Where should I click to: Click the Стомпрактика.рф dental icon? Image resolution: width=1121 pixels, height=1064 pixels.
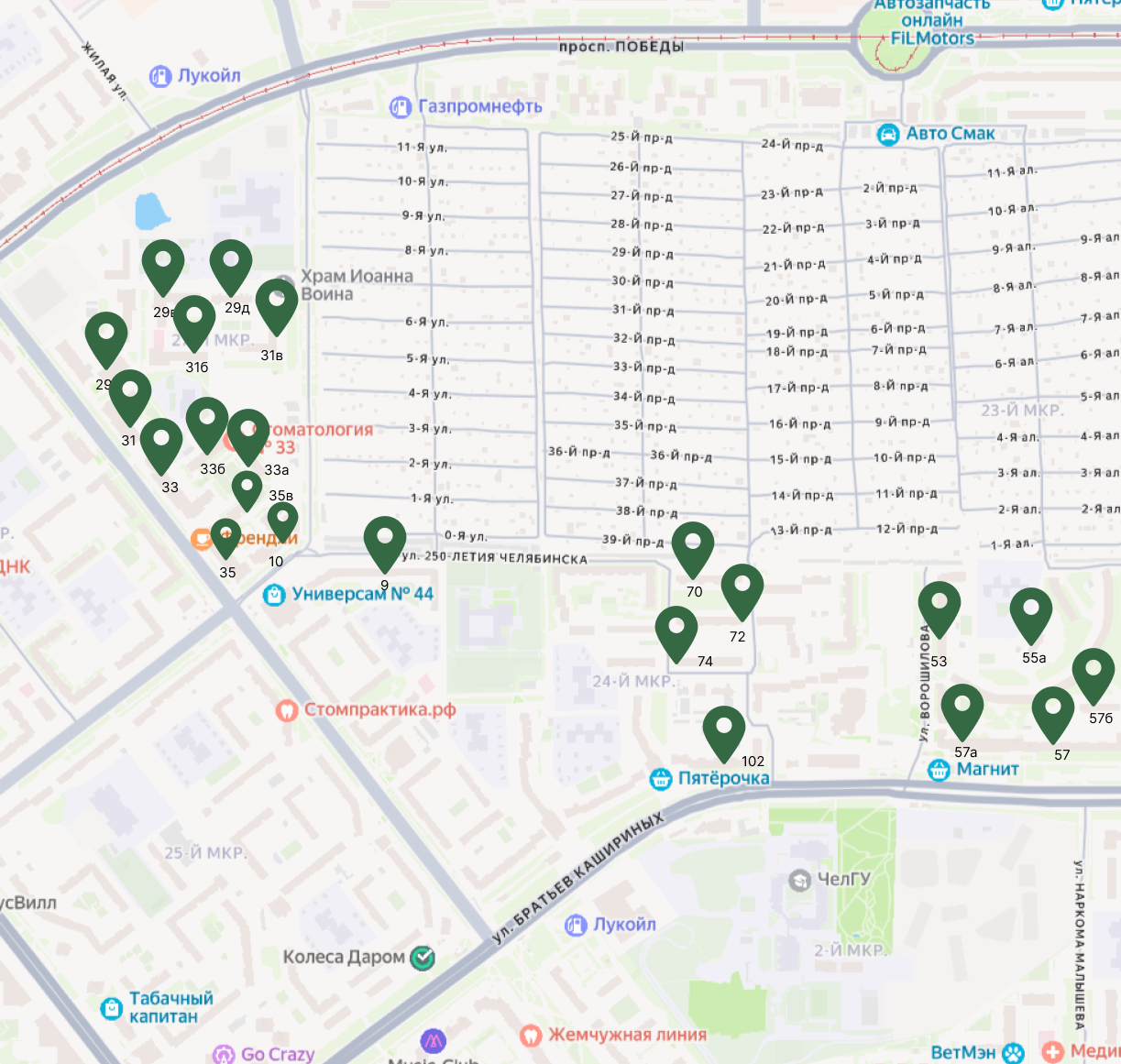coord(287,710)
